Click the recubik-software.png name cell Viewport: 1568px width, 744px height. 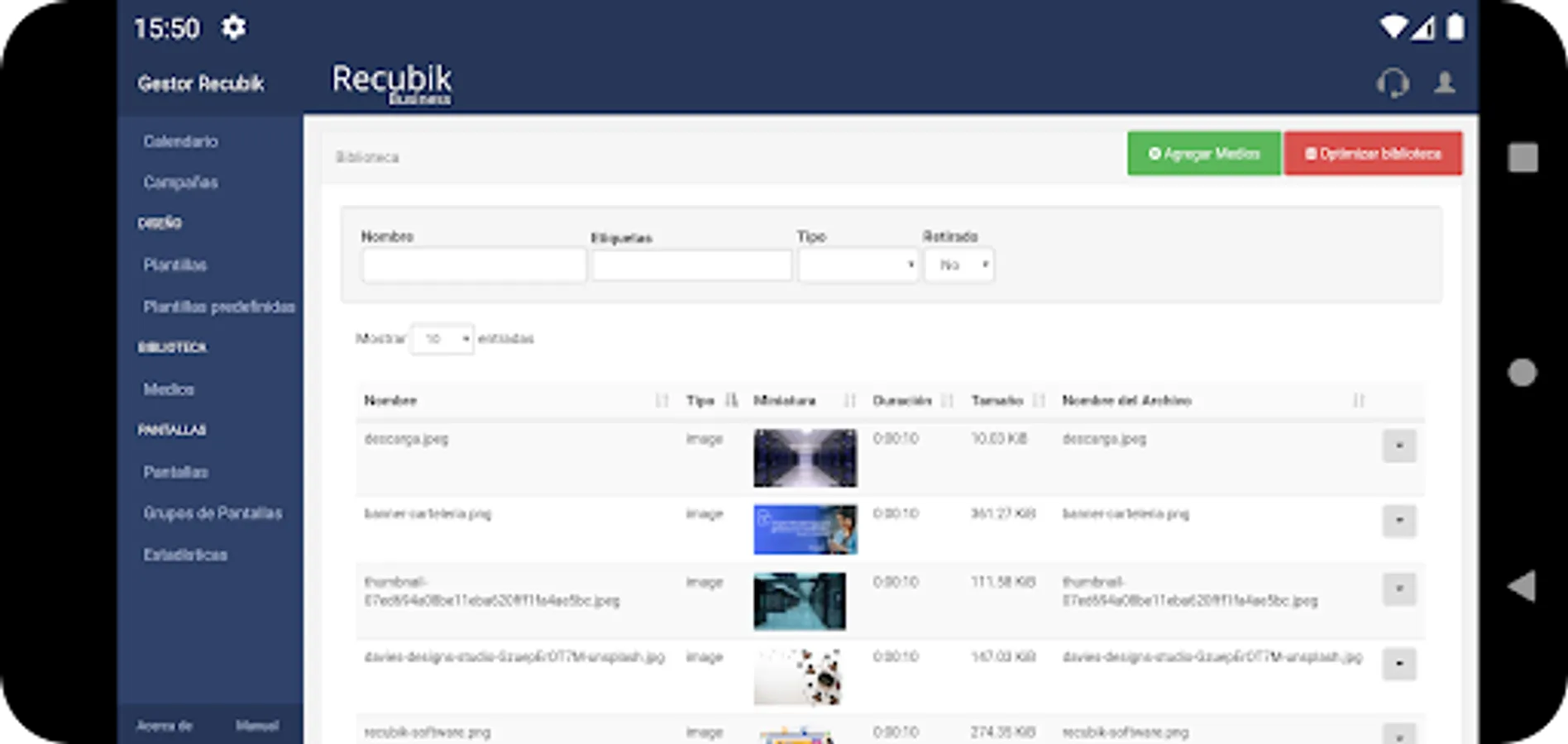(x=428, y=732)
